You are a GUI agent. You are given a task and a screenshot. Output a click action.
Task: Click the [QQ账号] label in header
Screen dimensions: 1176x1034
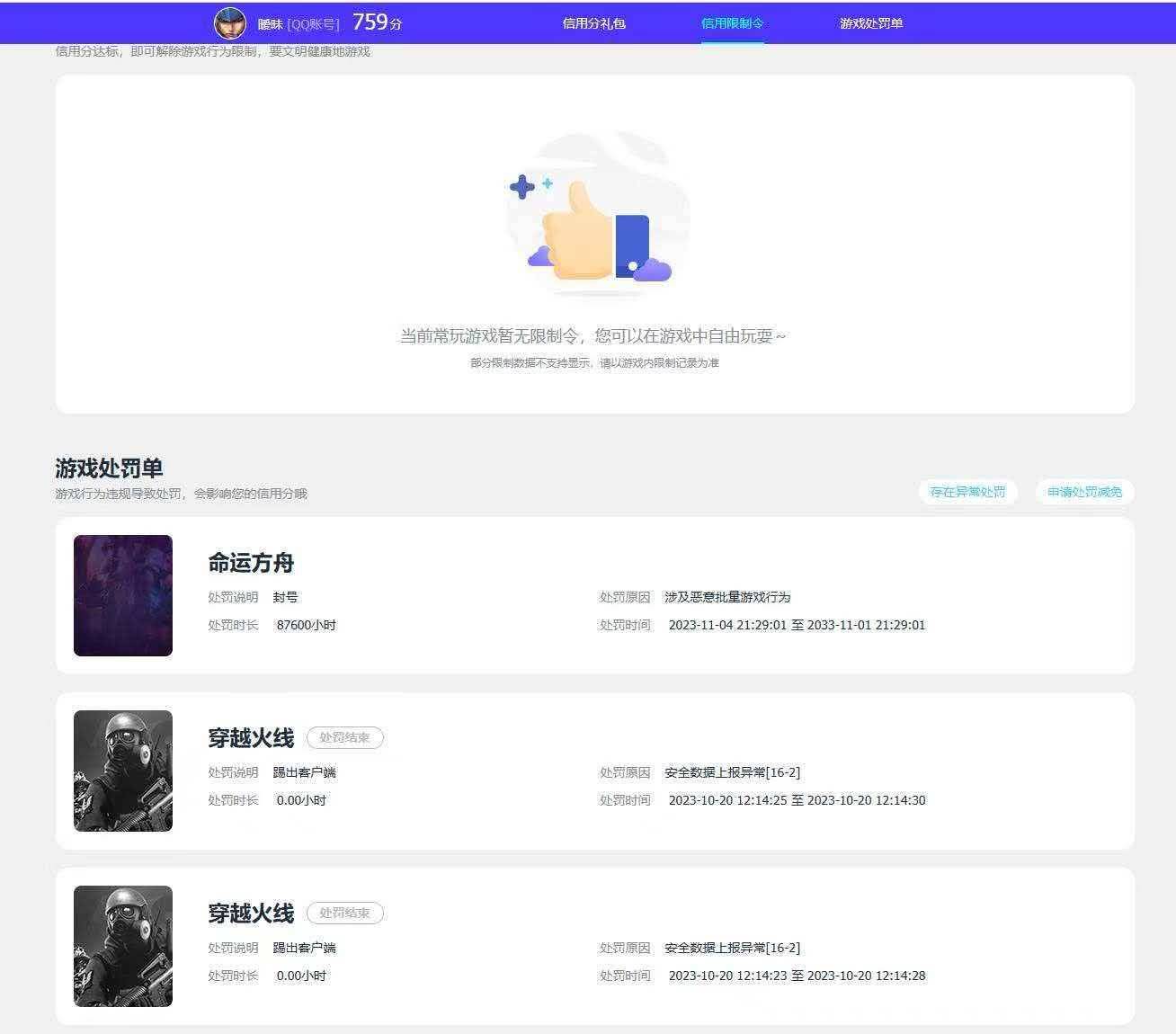[313, 24]
